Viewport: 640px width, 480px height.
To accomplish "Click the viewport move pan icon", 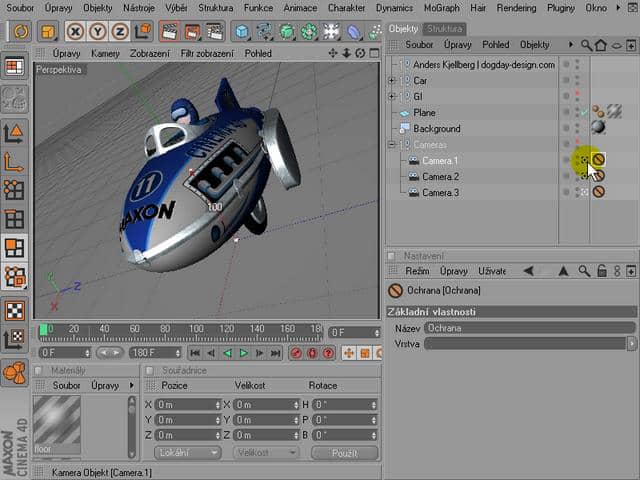I will pyautogui.click(x=333, y=53).
